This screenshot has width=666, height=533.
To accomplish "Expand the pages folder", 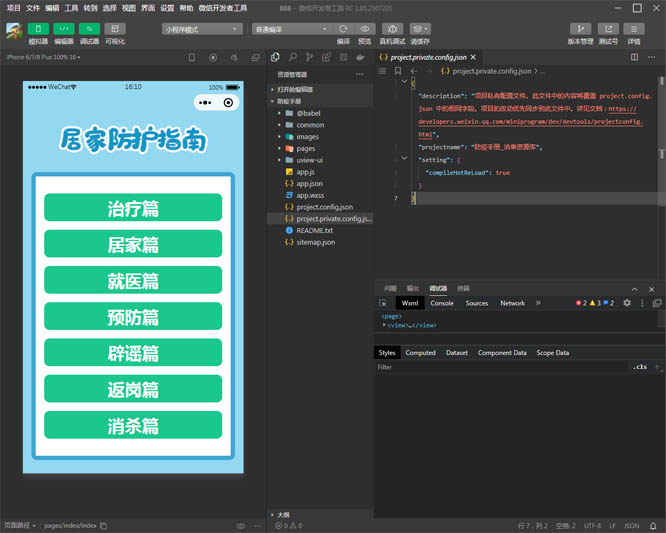I will [x=320, y=149].
